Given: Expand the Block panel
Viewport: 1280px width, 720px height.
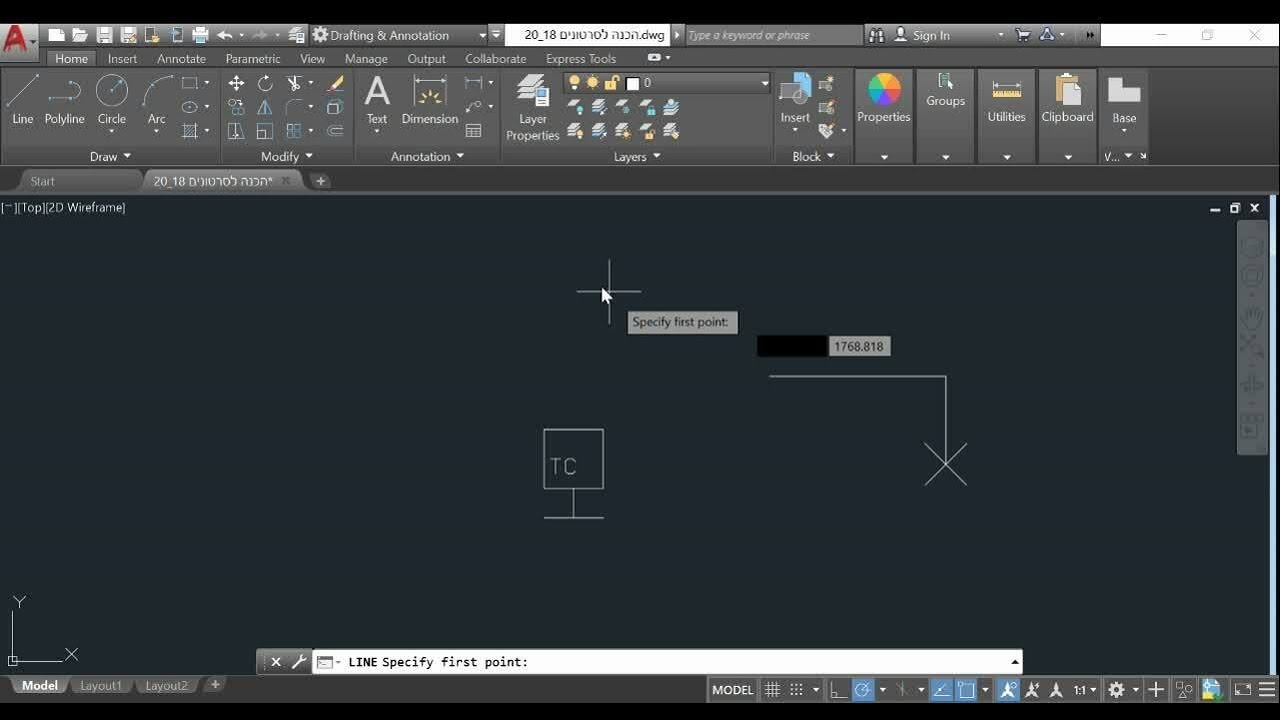Looking at the screenshot, I should click(813, 156).
